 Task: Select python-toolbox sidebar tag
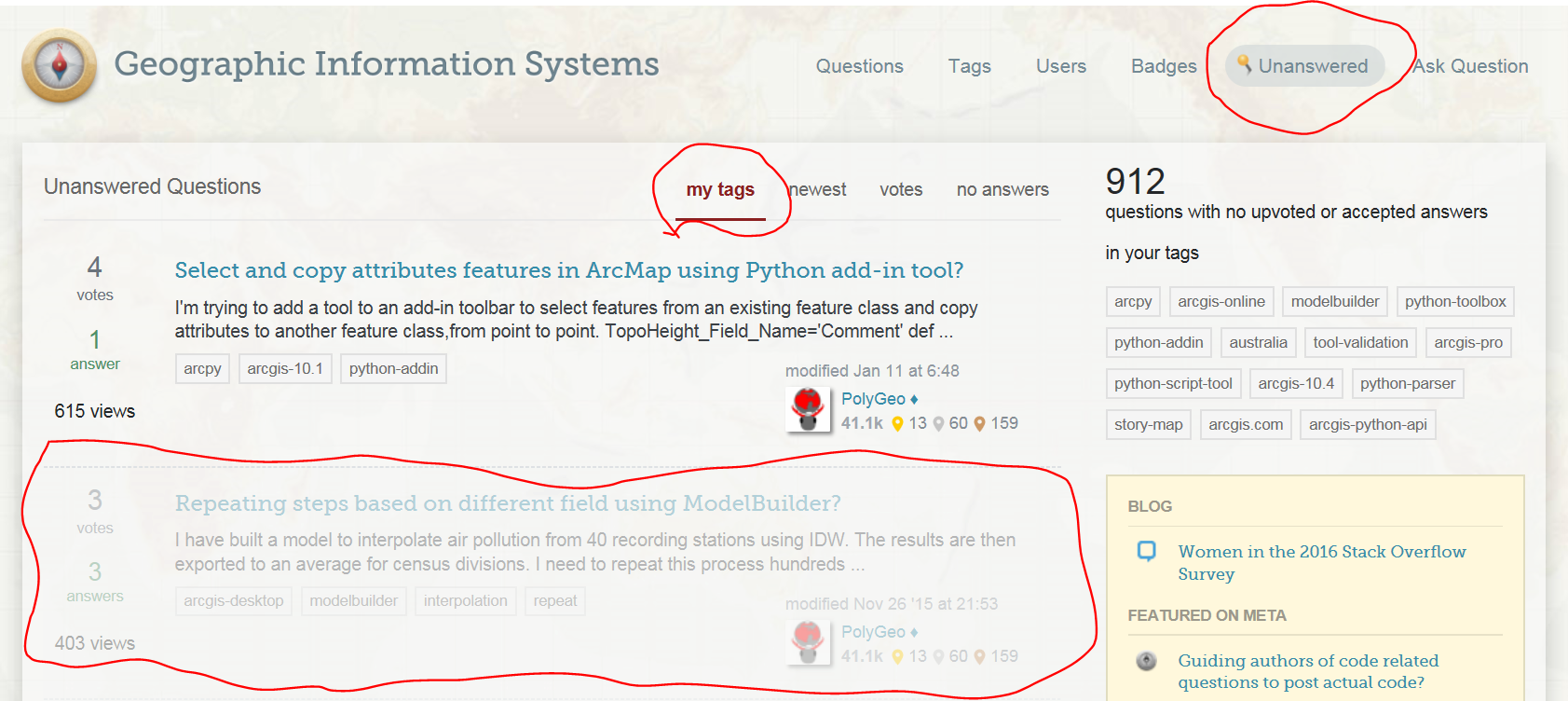coord(1455,302)
